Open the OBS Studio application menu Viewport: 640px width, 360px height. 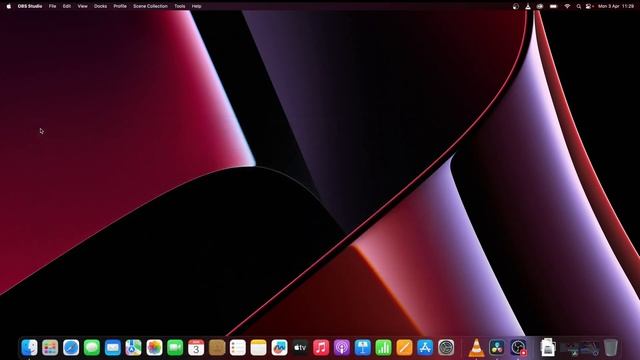30,6
